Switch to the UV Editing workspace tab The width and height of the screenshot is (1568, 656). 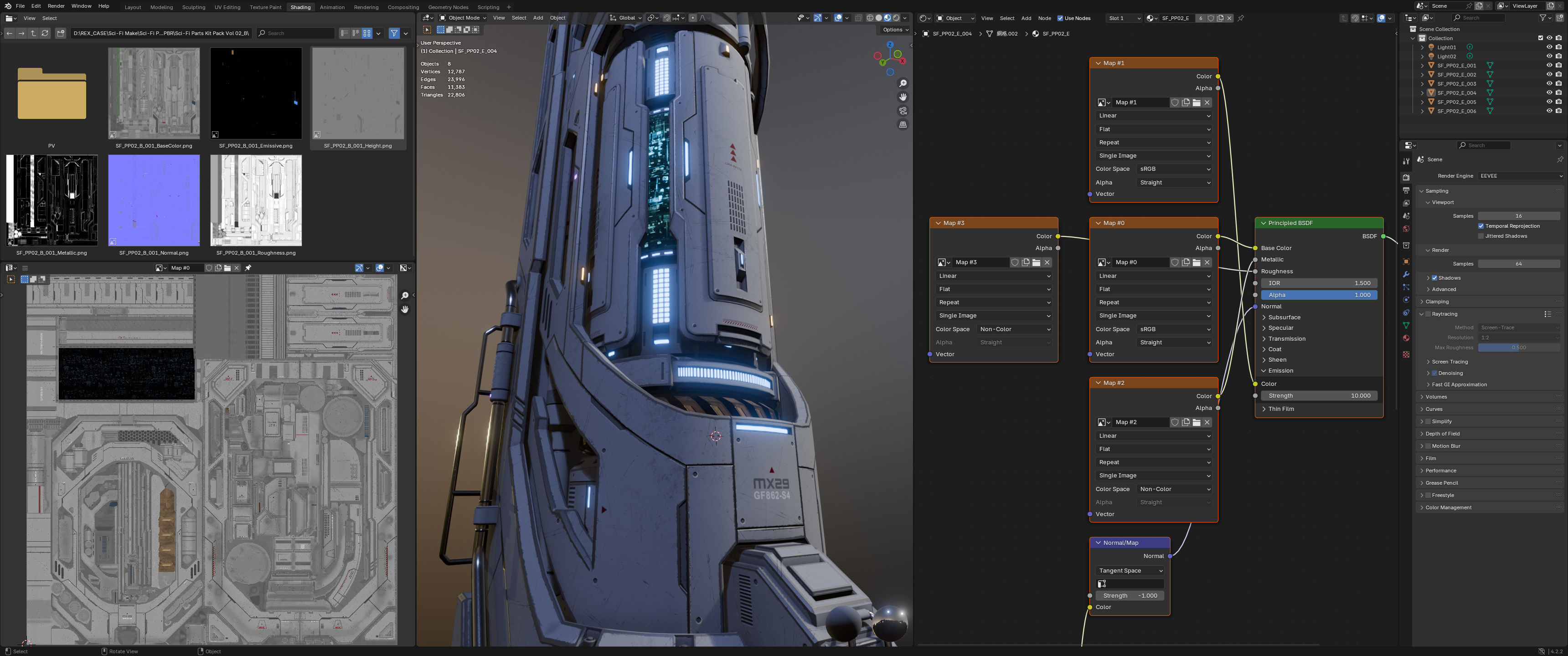coord(227,7)
